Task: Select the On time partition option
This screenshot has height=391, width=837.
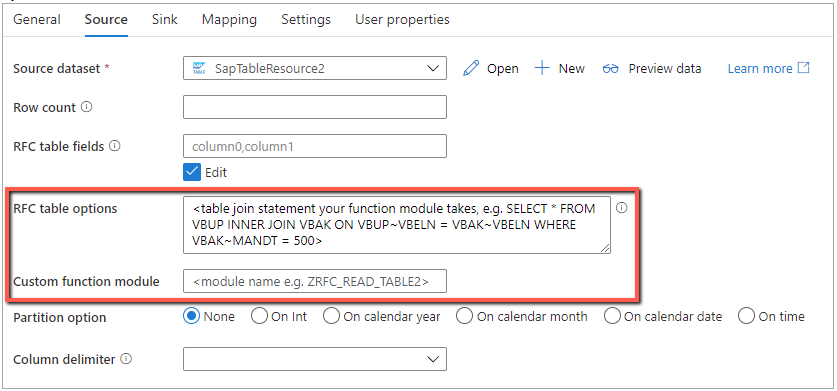Action: (x=746, y=316)
